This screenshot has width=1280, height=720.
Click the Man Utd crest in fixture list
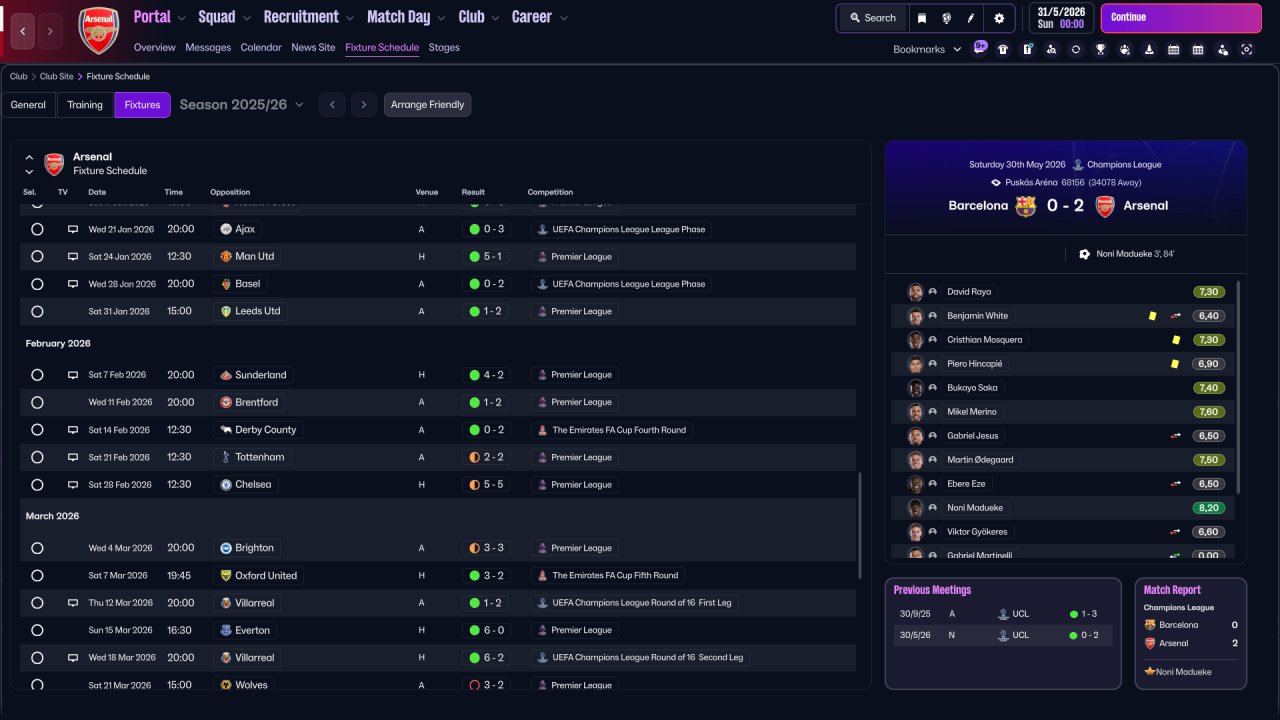click(x=226, y=257)
